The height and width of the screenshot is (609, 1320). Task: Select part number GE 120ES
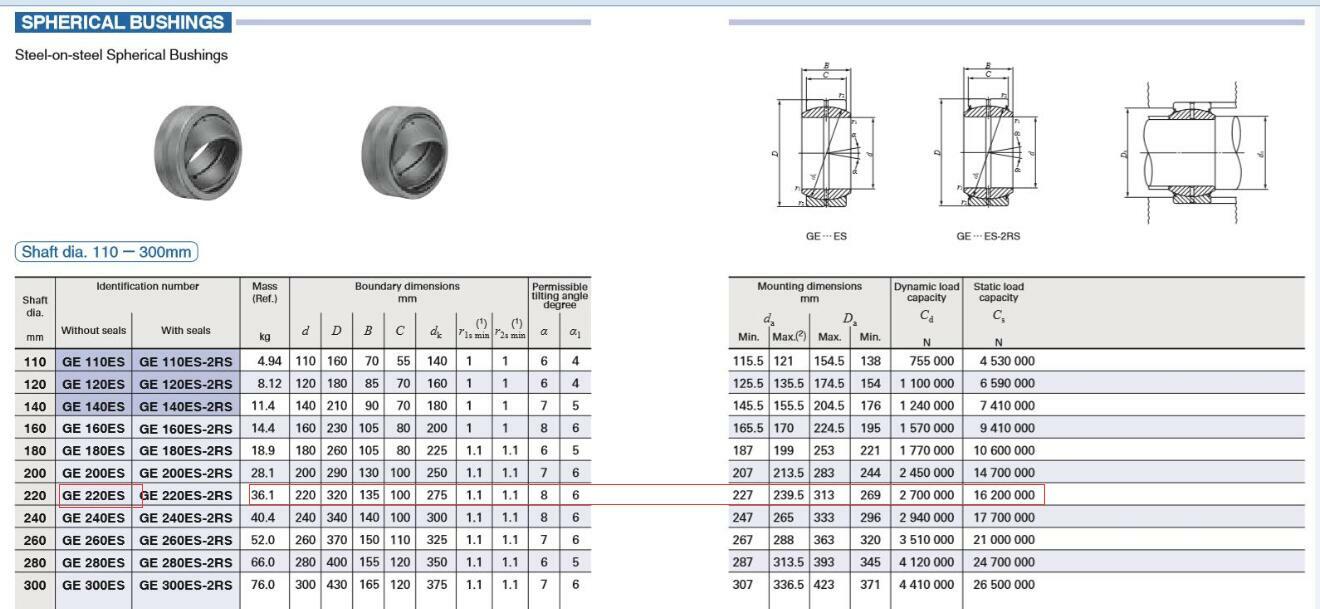[94, 384]
